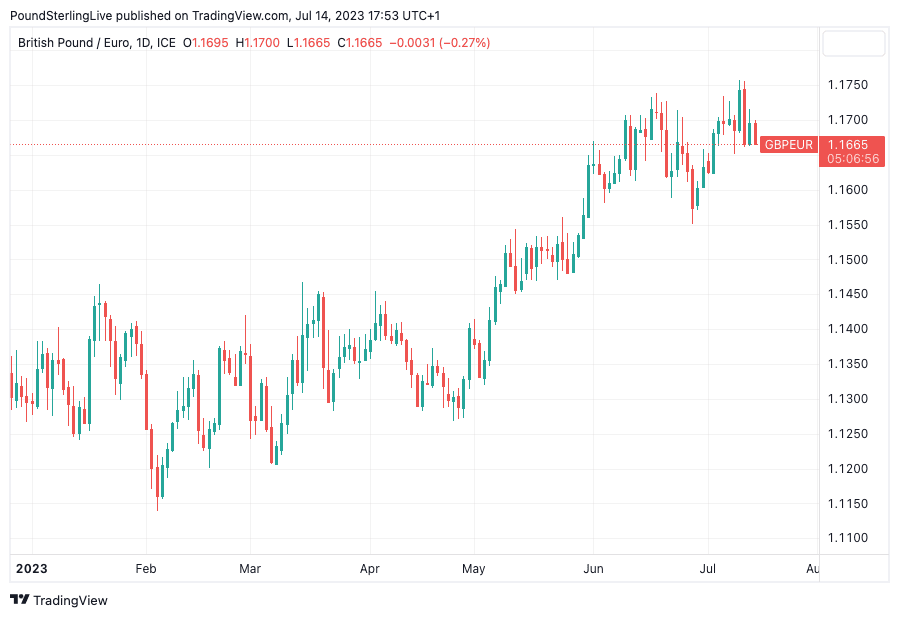
Task: Click the empty box above the price scale
Action: click(x=853, y=44)
